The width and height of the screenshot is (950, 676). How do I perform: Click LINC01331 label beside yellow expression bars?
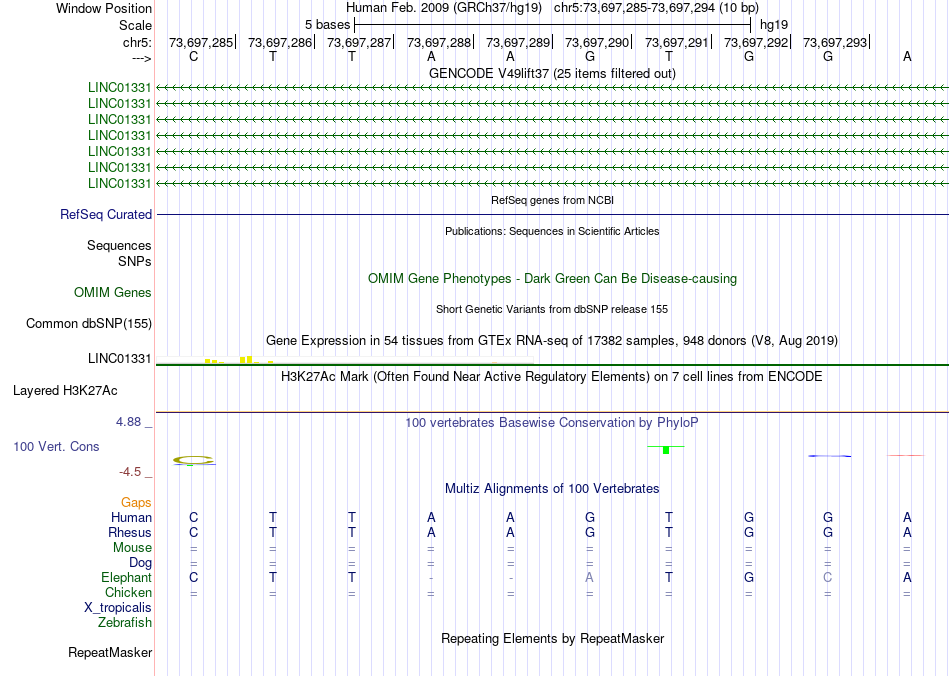[x=119, y=359]
